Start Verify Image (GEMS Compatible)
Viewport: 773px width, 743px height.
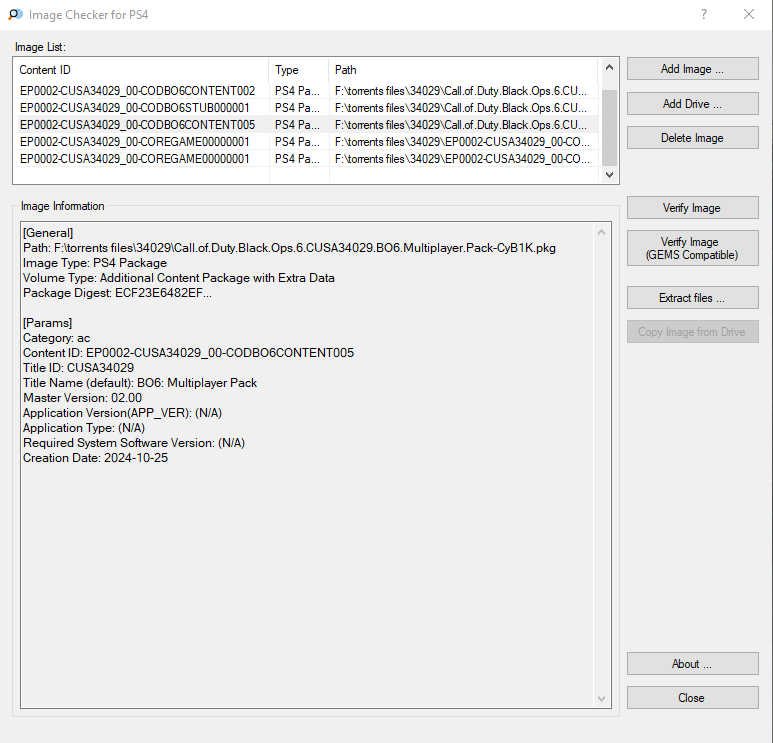[692, 248]
